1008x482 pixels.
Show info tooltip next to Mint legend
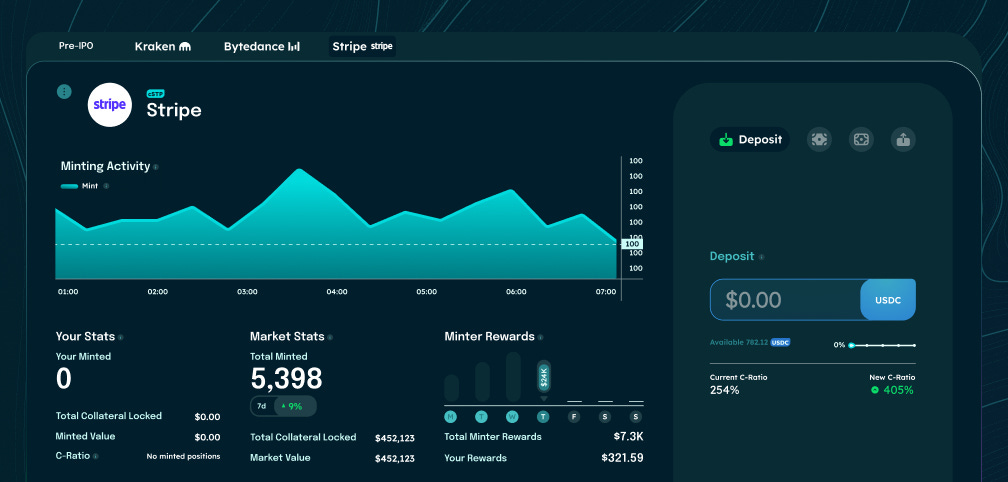click(x=106, y=186)
